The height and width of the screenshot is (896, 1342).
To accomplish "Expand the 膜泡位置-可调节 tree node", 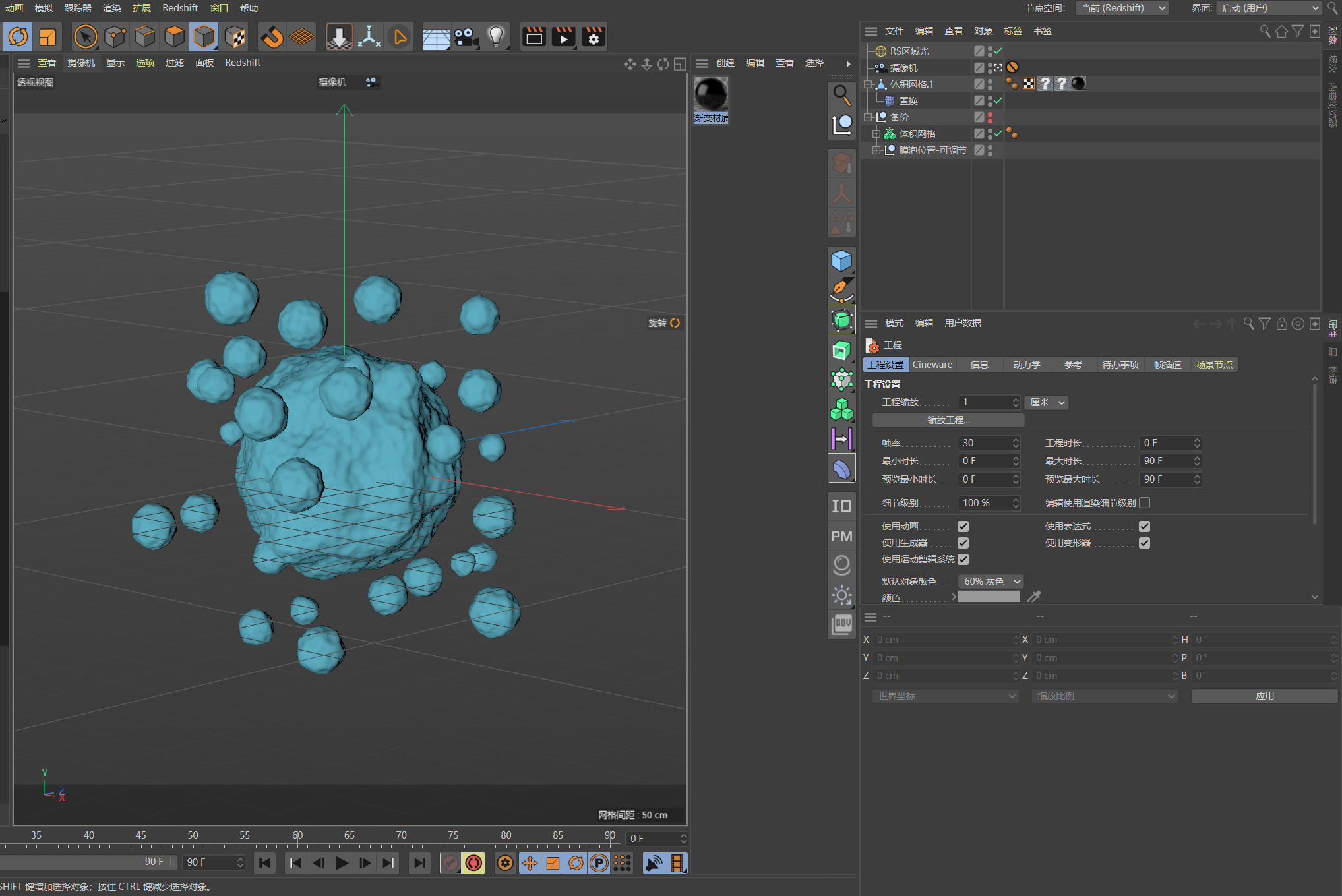I will point(876,150).
